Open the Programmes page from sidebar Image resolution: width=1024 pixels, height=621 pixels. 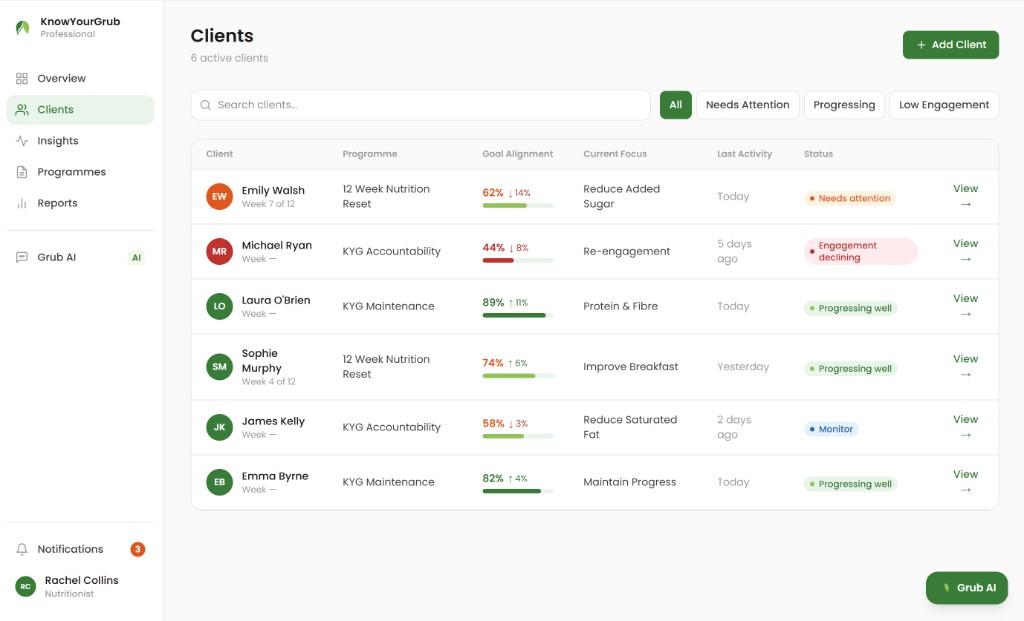coord(80,172)
